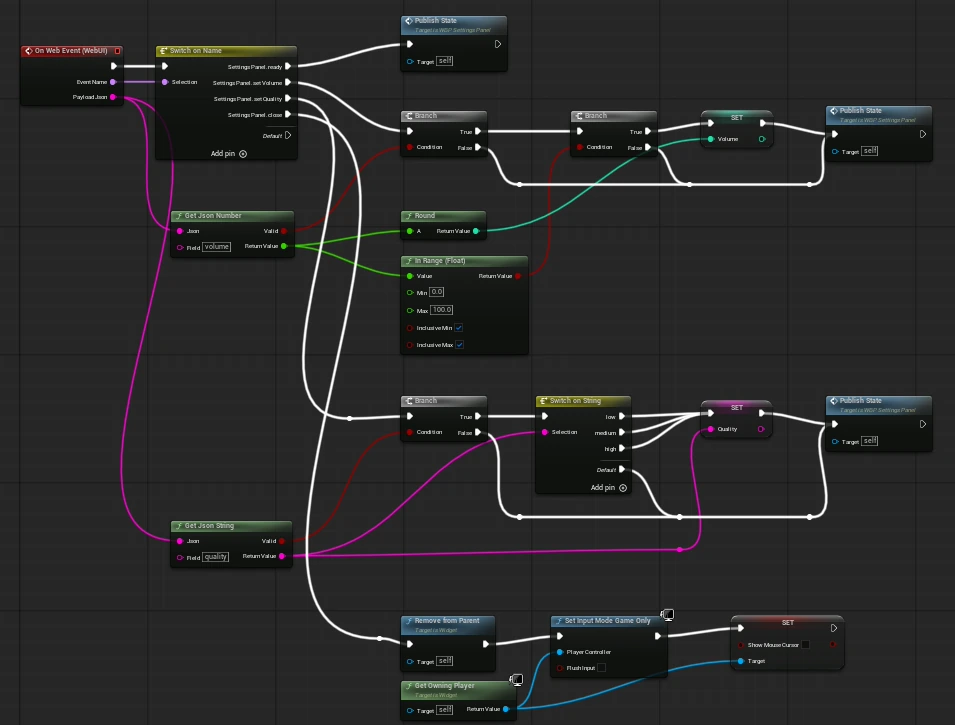This screenshot has width=955, height=725.
Task: Click the monitor badge on Get Owning Player
Action: (516, 679)
